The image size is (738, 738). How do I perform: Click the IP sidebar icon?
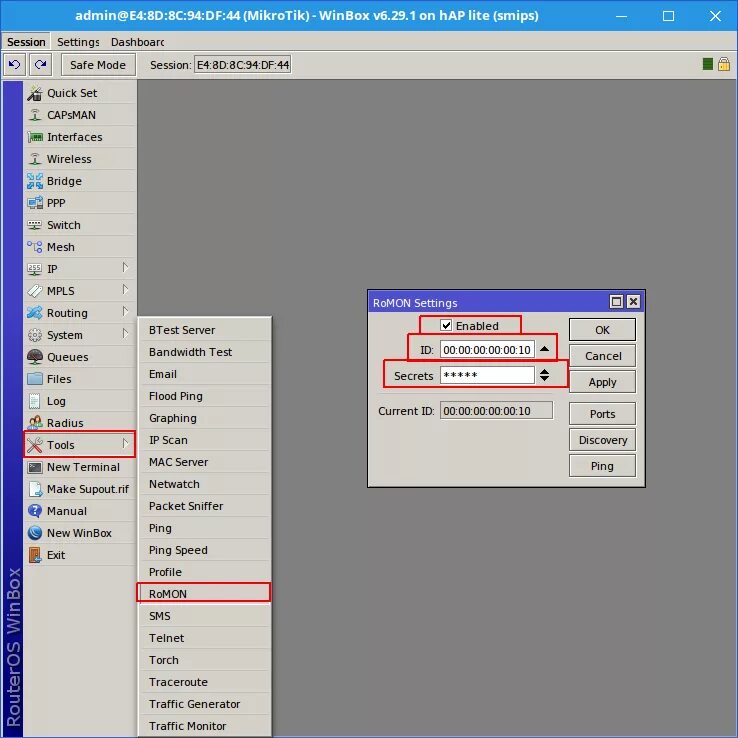(34, 269)
